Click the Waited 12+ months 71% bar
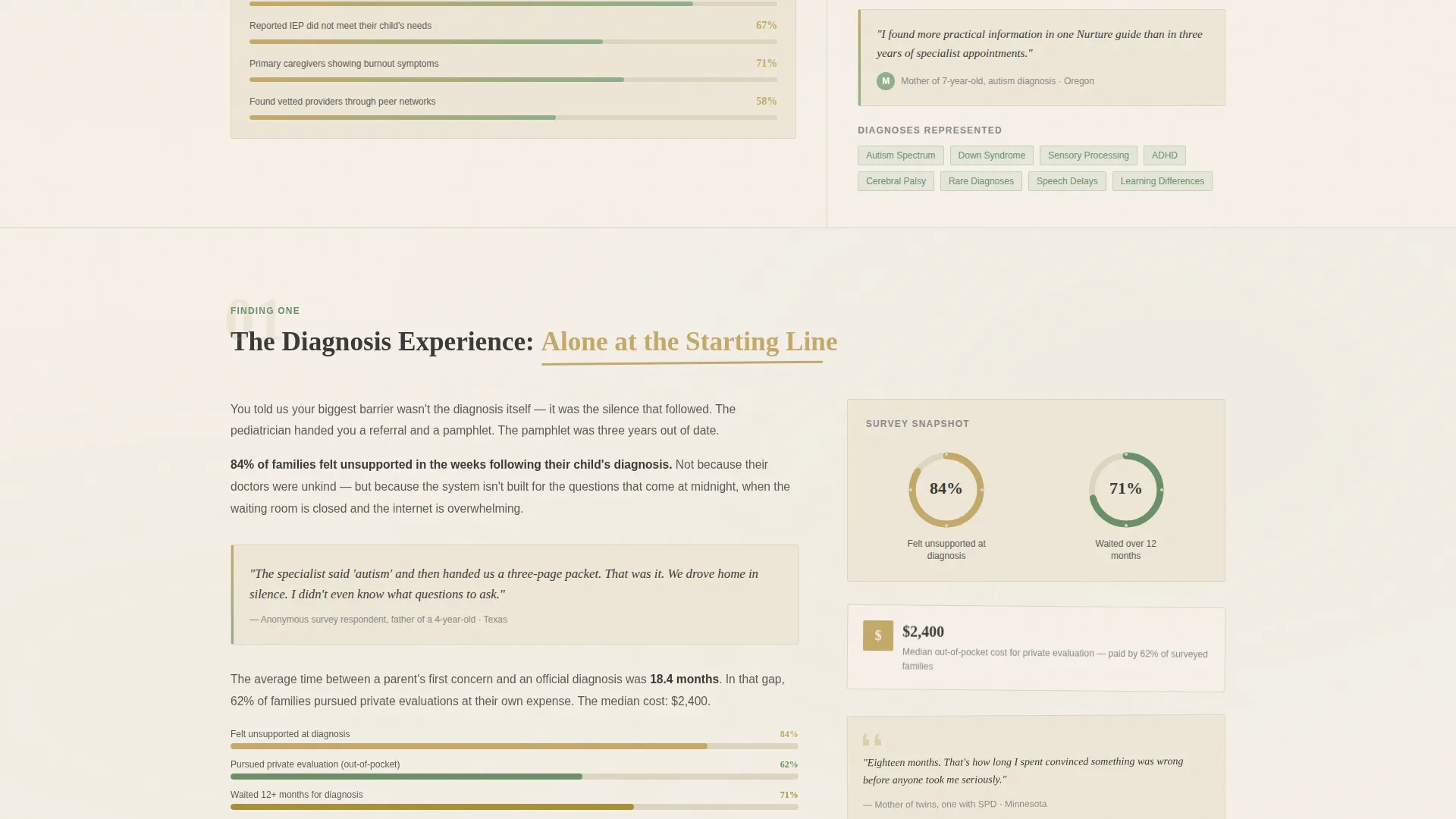 pyautogui.click(x=514, y=807)
